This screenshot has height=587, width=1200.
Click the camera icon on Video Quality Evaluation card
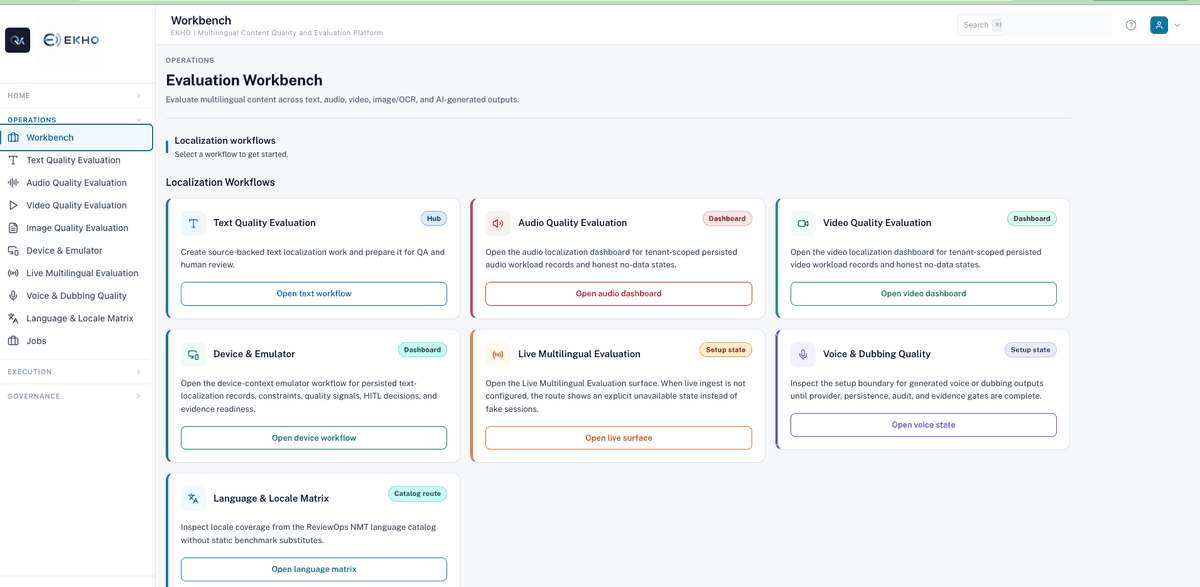(803, 223)
